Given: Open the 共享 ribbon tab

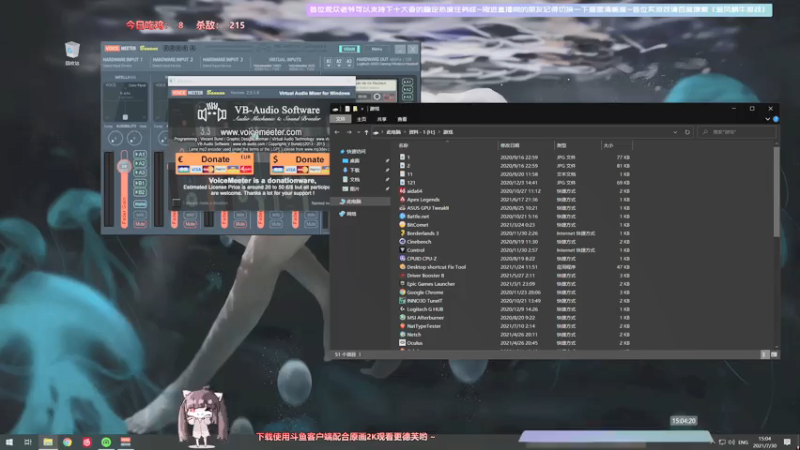Looking at the screenshot, I should pos(382,119).
